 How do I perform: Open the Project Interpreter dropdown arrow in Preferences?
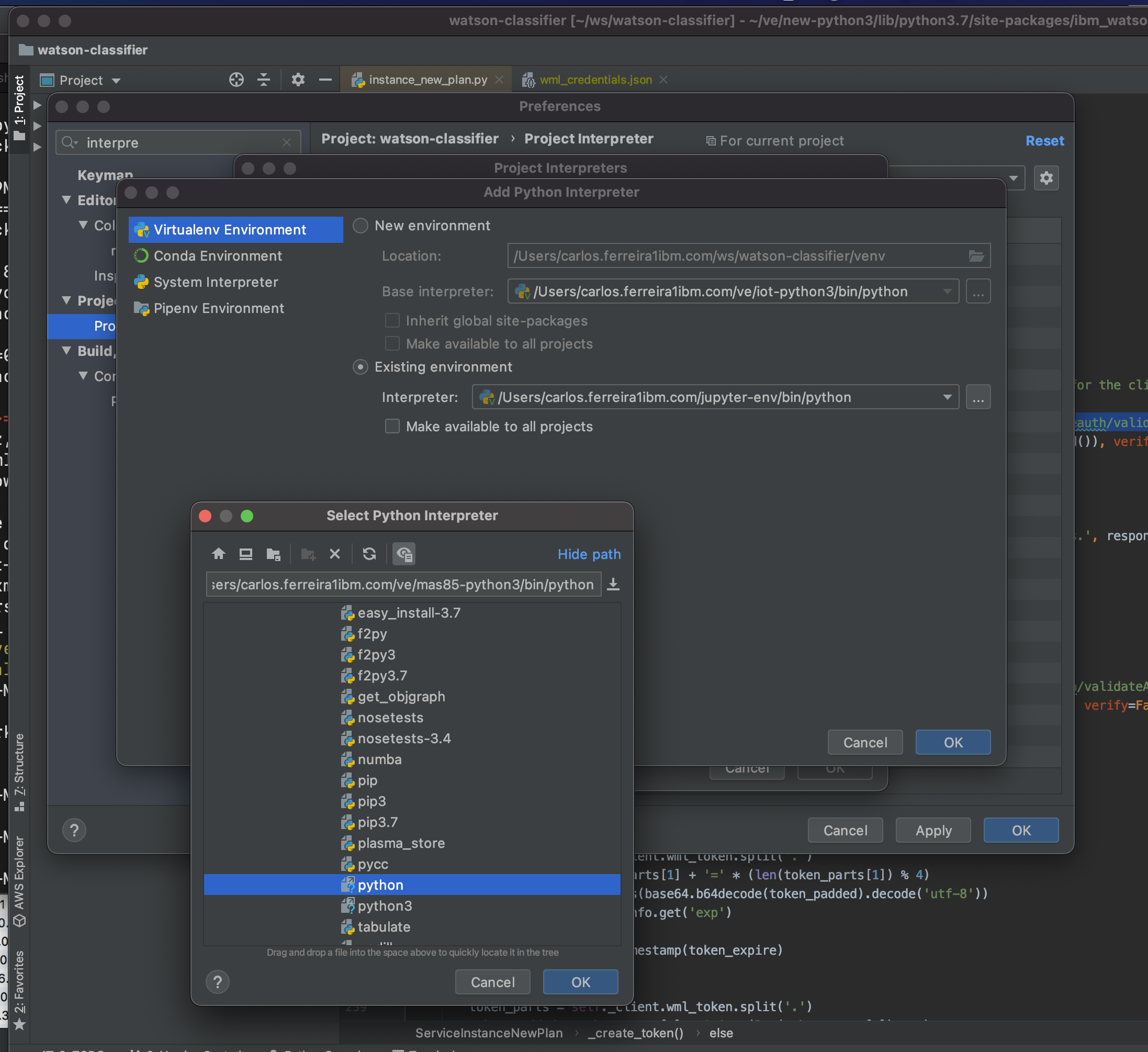[1013, 178]
